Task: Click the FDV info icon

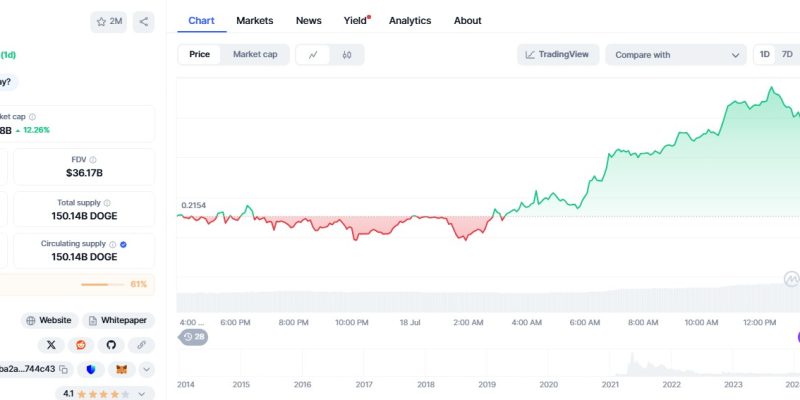Action: pos(93,160)
